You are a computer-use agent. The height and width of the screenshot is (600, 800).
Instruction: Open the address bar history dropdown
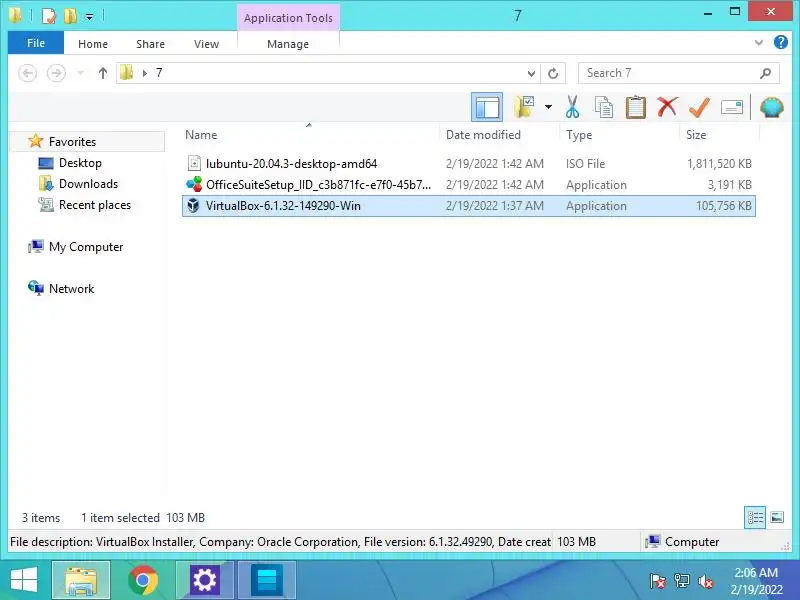pos(531,73)
